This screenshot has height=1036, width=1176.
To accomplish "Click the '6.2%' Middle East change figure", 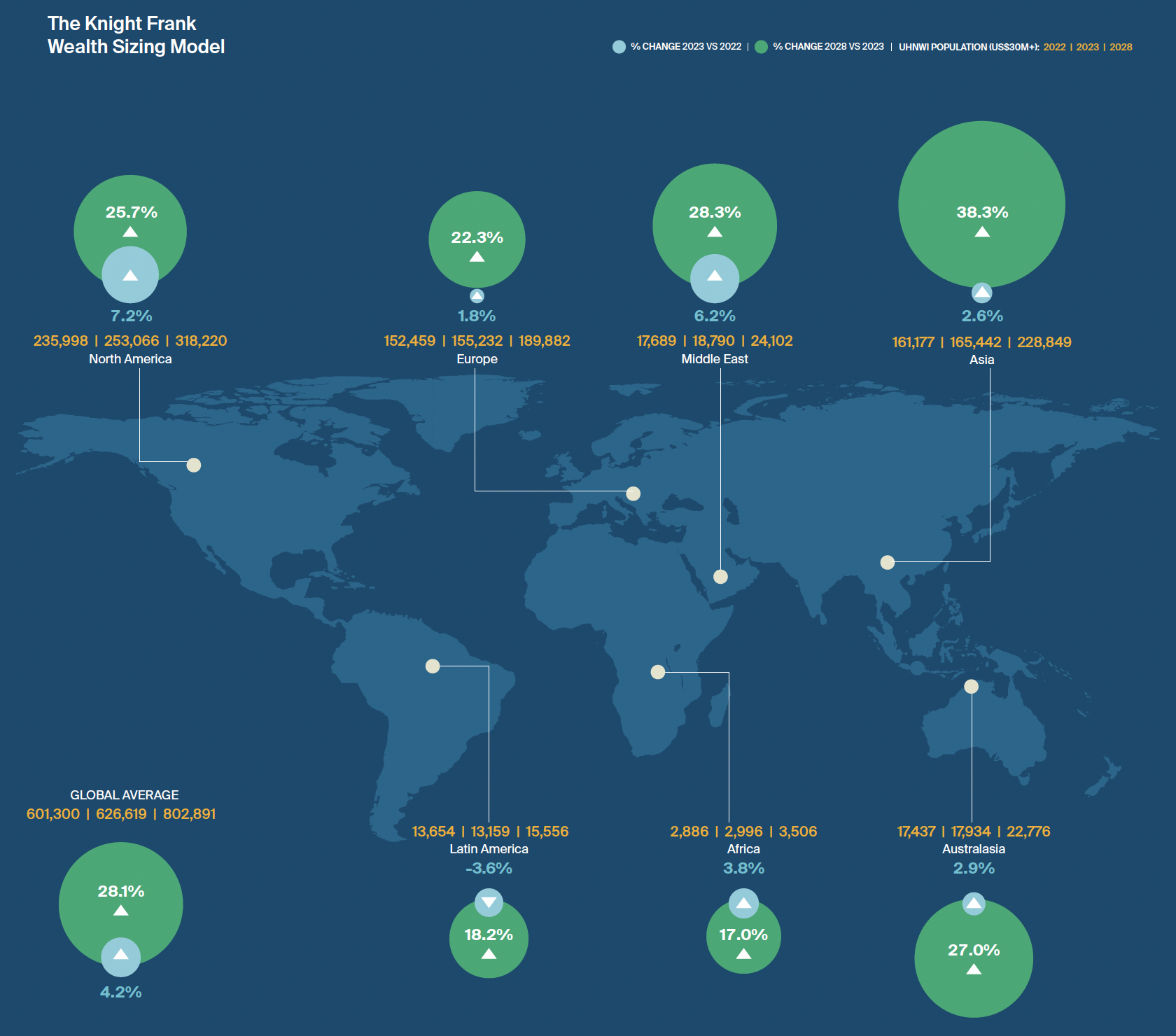I will (x=715, y=316).
